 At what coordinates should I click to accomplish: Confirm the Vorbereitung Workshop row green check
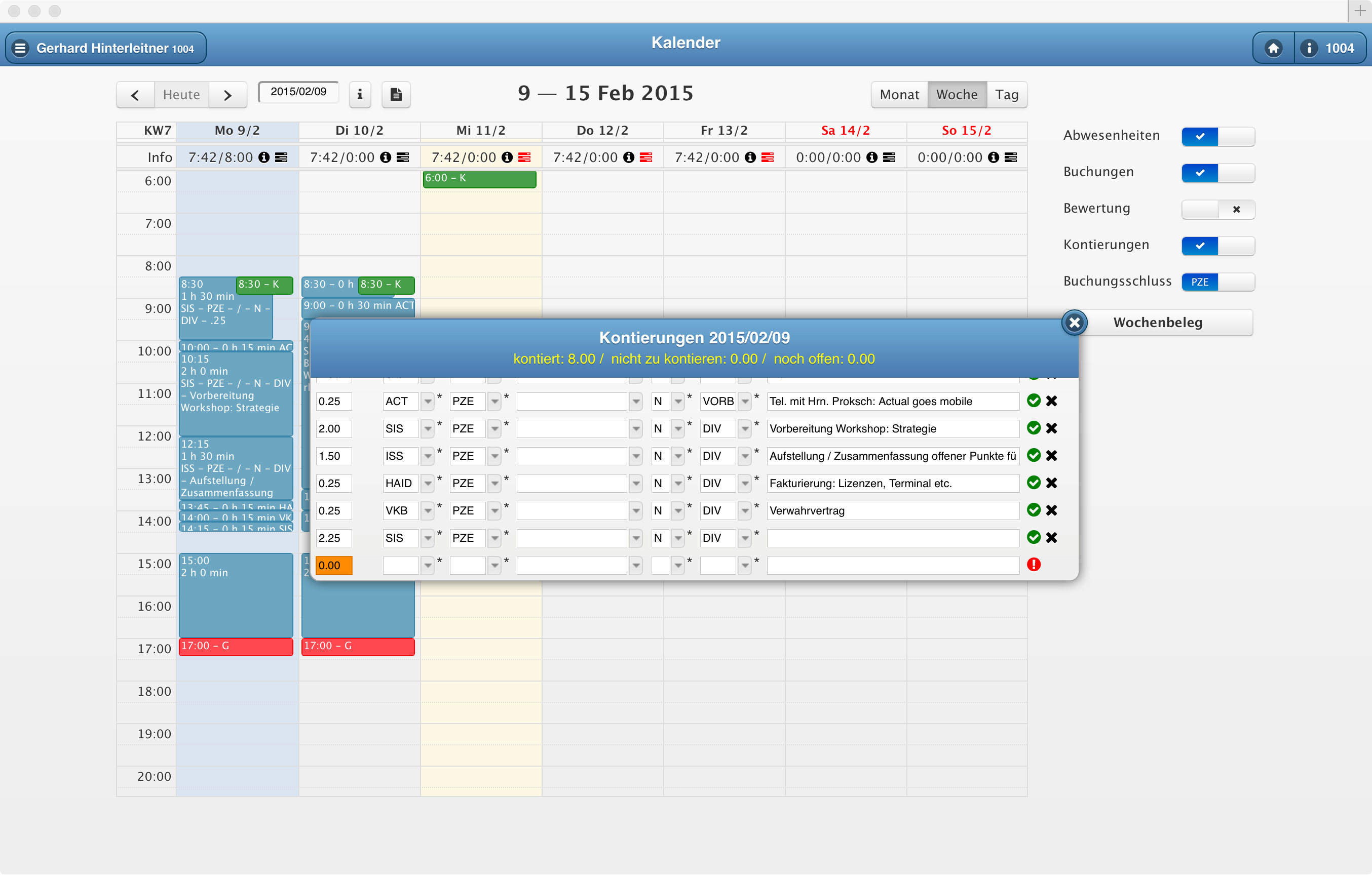coord(1033,428)
